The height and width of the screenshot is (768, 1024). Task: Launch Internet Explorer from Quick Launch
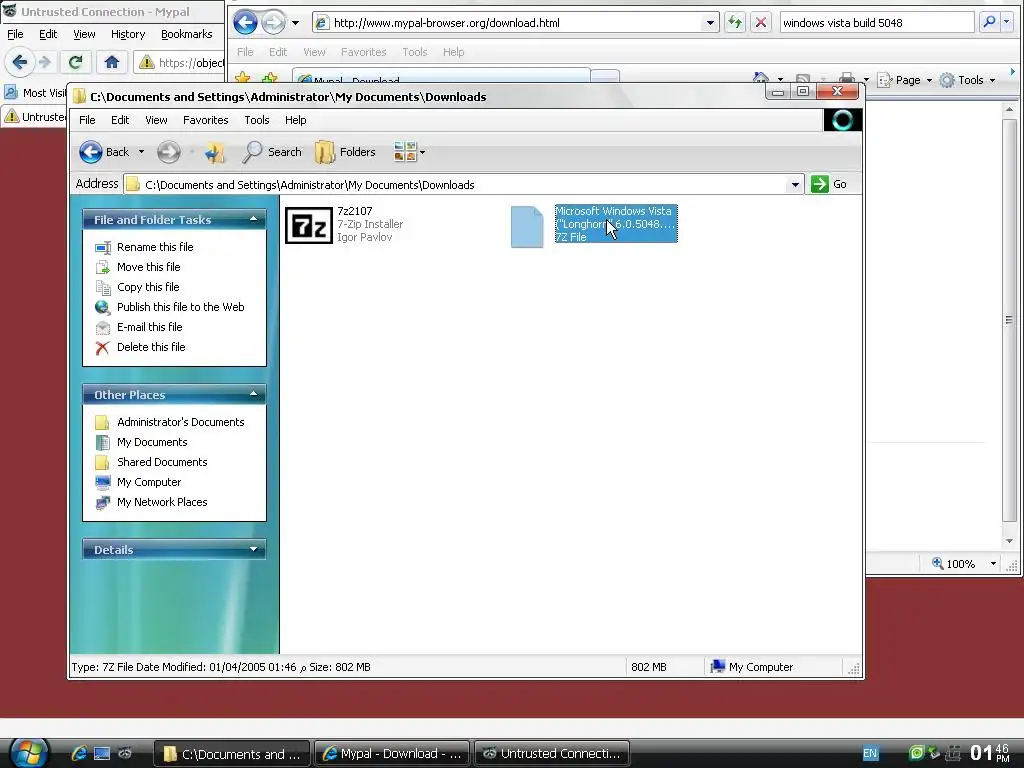pos(79,754)
